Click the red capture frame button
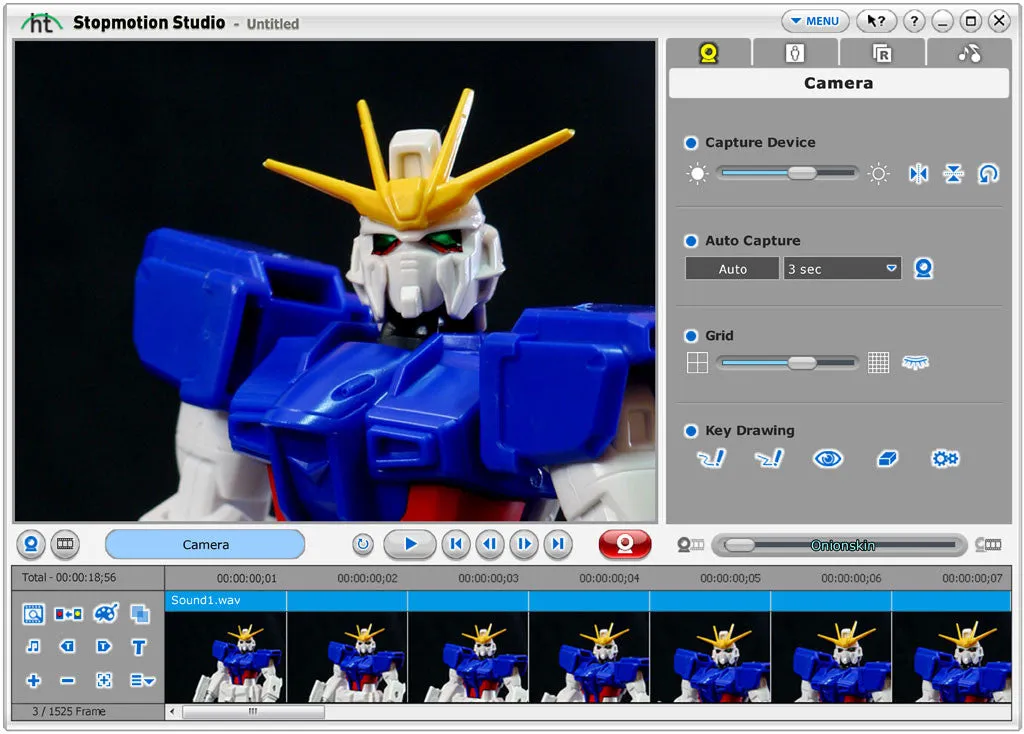 tap(625, 544)
